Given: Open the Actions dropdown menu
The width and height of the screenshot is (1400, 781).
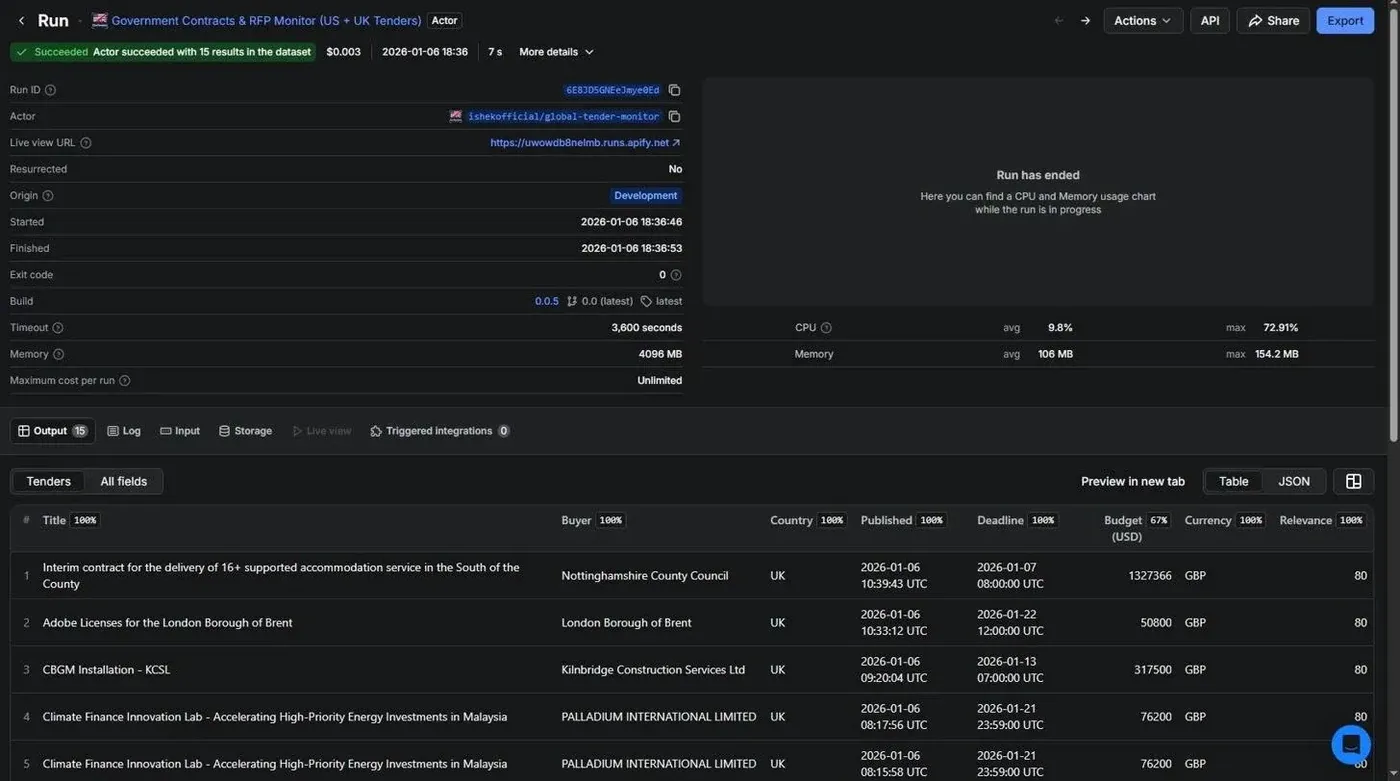Looking at the screenshot, I should click(1143, 20).
